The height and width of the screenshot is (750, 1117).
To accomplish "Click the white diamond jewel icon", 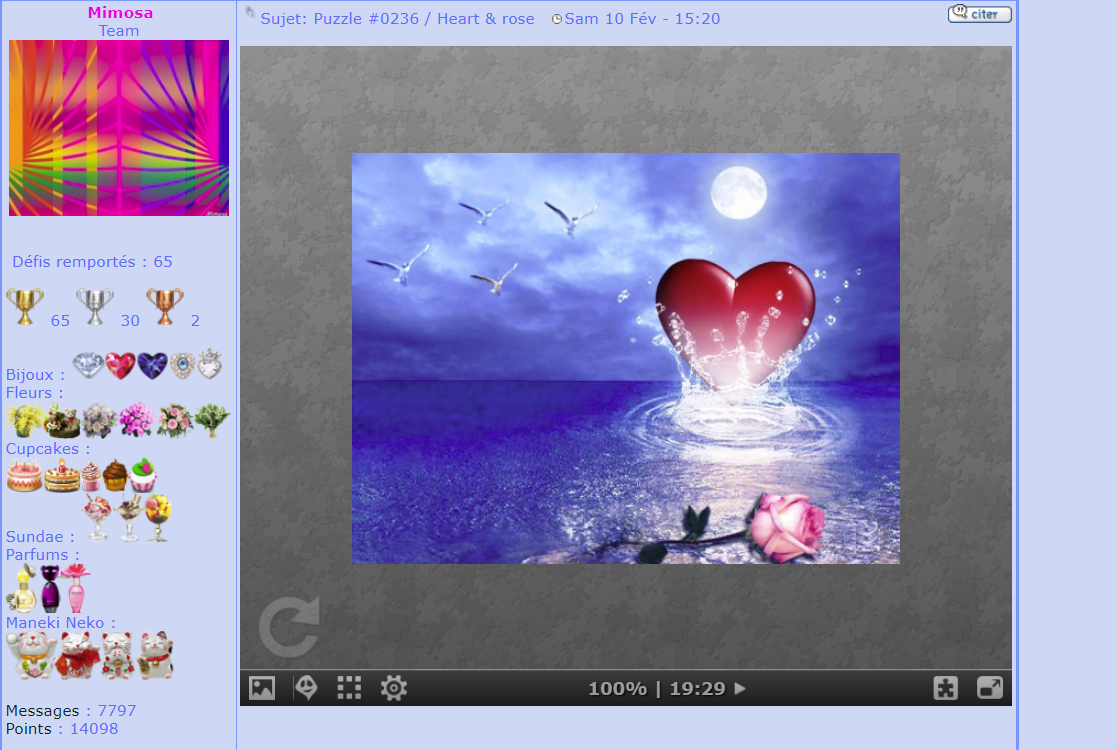I will 88,366.
